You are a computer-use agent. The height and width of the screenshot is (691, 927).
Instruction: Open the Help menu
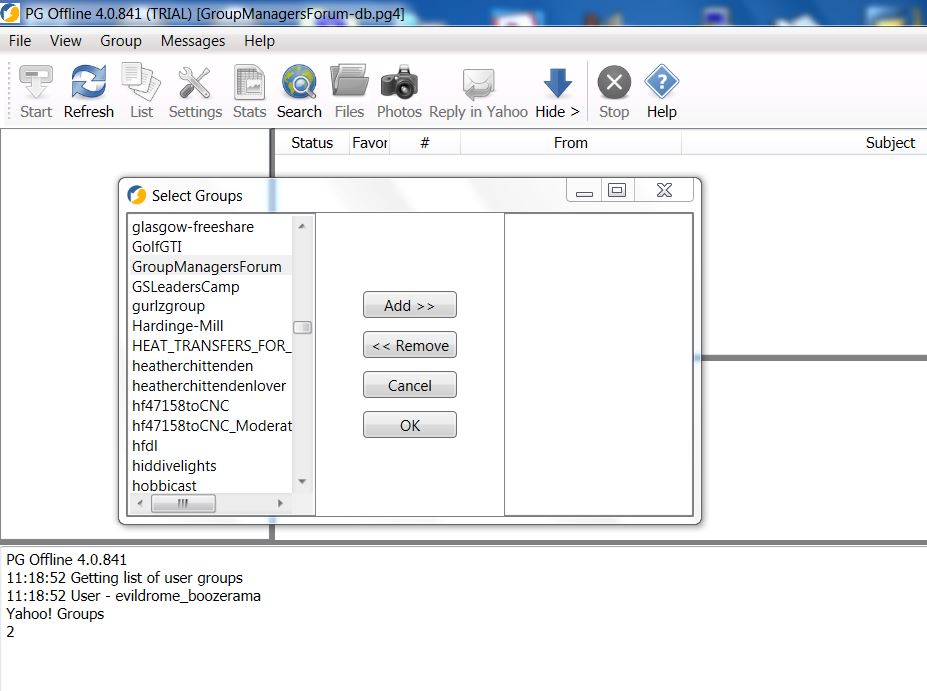260,41
